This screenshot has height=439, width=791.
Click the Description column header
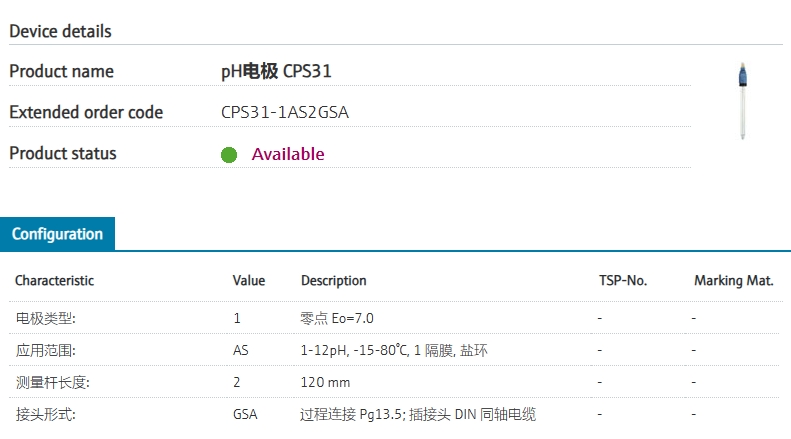(x=334, y=281)
